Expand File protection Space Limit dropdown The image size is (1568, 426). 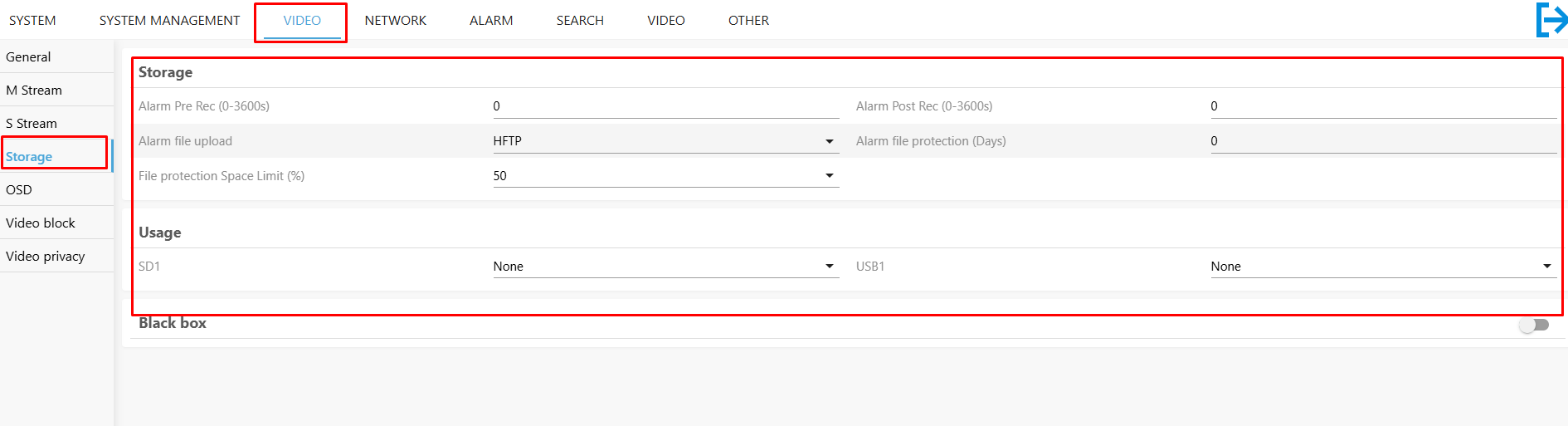(666, 176)
